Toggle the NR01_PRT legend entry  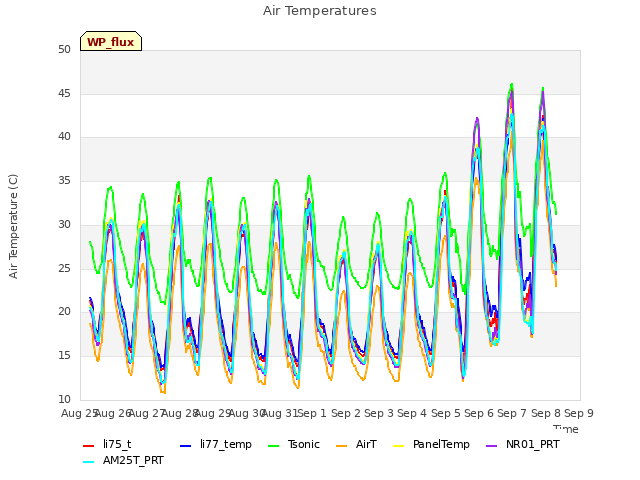[523, 444]
